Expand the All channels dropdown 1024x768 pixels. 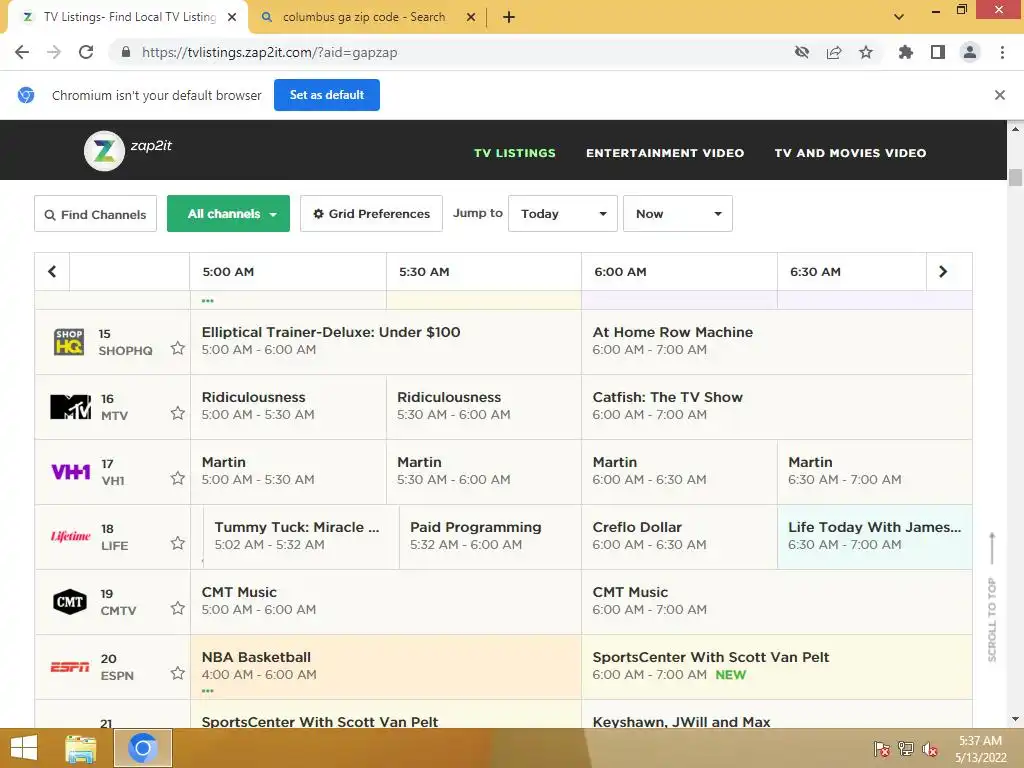pyautogui.click(x=229, y=214)
